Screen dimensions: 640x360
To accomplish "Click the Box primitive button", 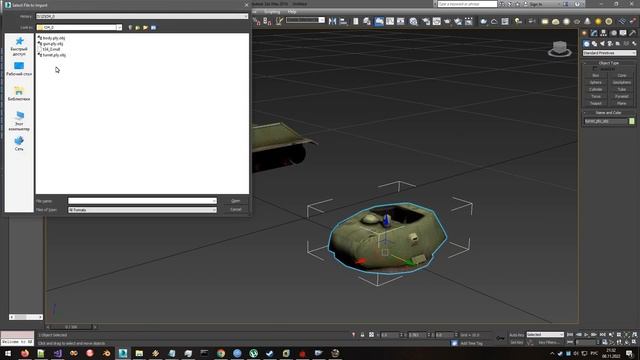I will (x=596, y=76).
